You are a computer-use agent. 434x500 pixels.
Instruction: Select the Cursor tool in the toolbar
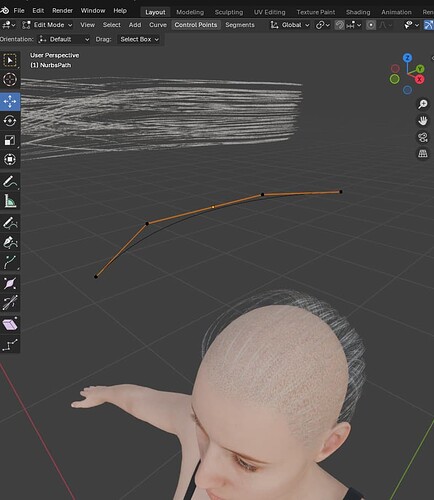[x=10, y=80]
